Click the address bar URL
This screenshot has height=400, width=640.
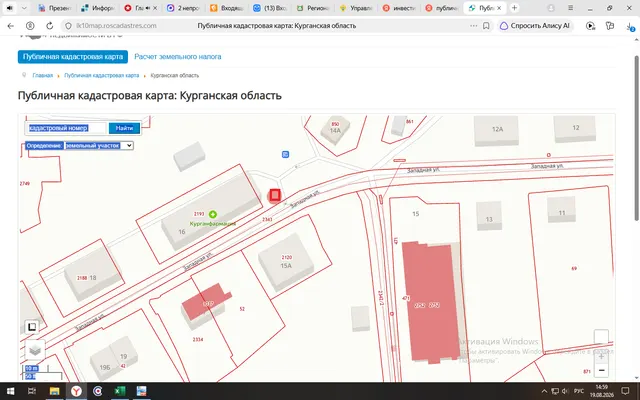(116, 26)
